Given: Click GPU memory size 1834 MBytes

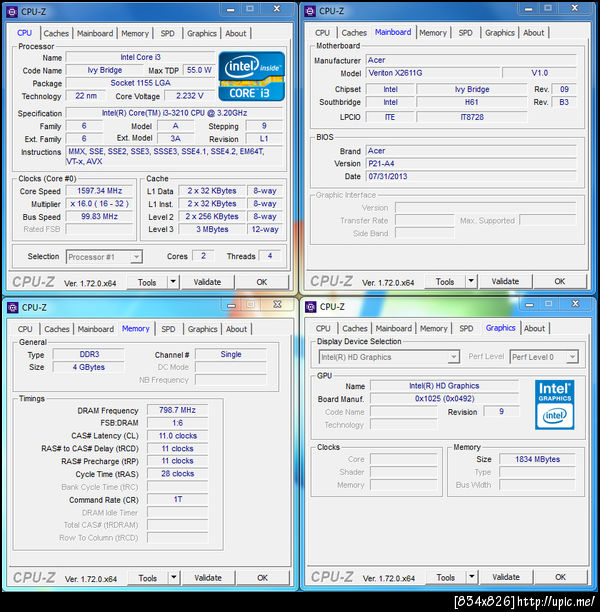Looking at the screenshot, I should (538, 459).
